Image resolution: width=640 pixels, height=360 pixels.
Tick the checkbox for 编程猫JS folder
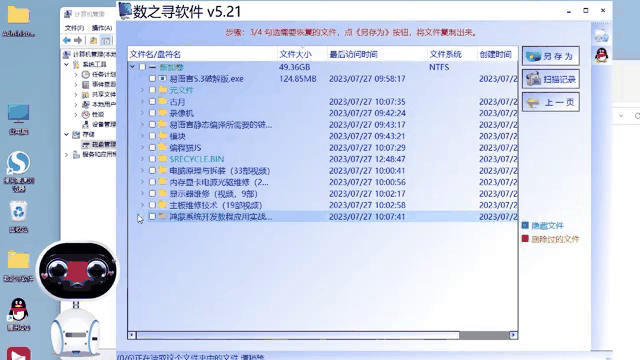pos(152,147)
